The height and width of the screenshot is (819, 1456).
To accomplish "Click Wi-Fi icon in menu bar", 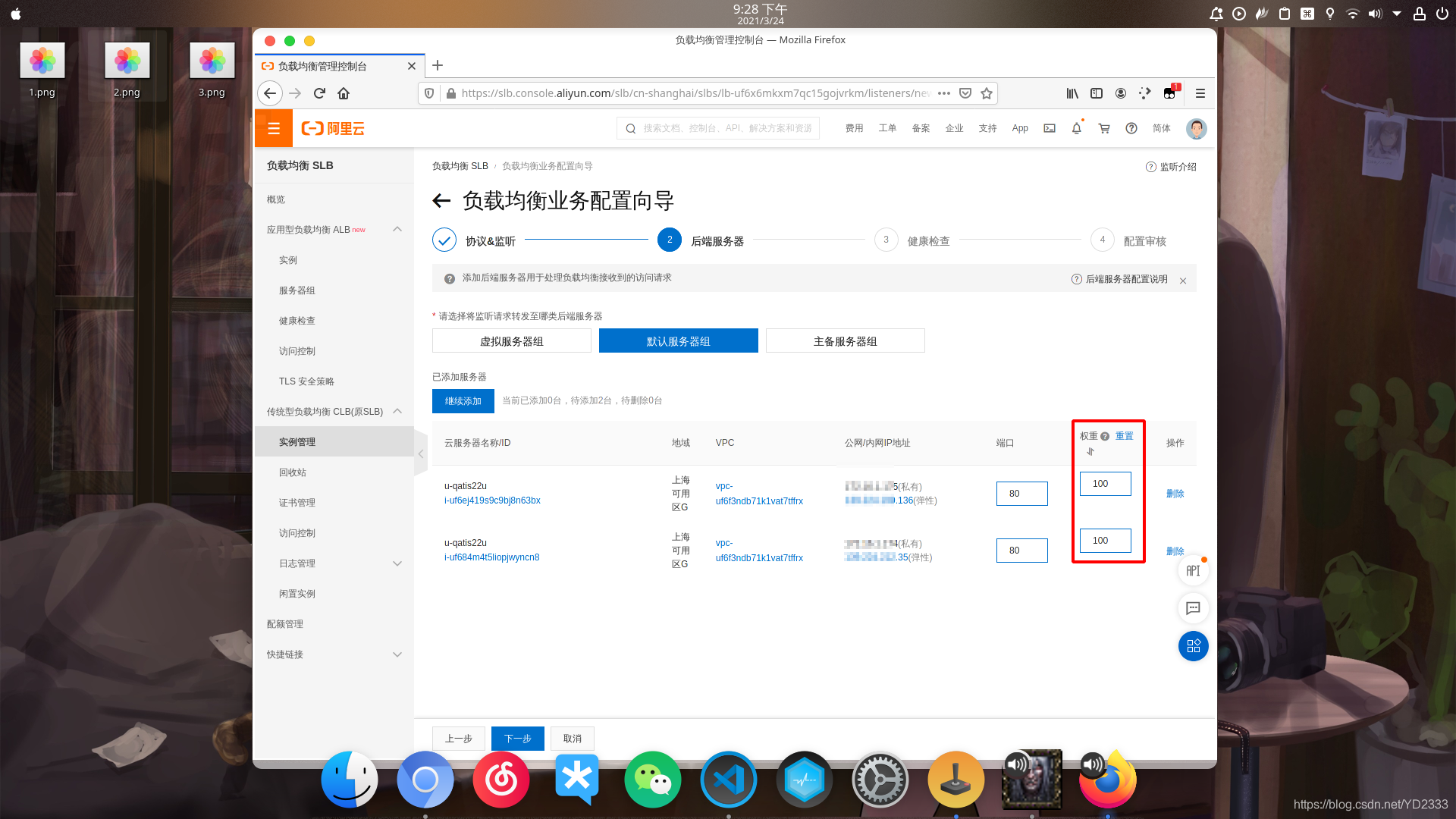I will point(1353,14).
